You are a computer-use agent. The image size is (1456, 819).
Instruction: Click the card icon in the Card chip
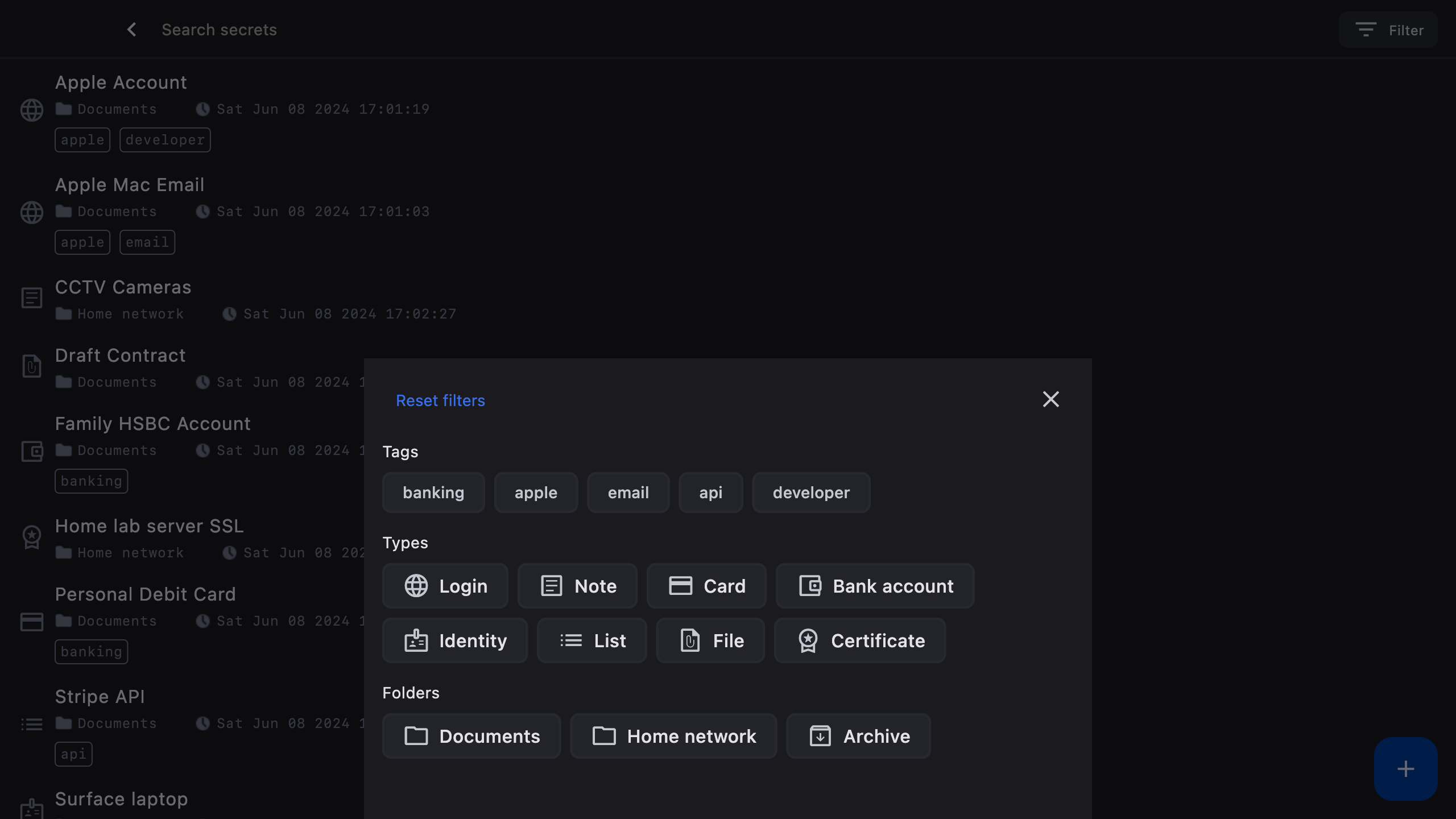coord(680,586)
